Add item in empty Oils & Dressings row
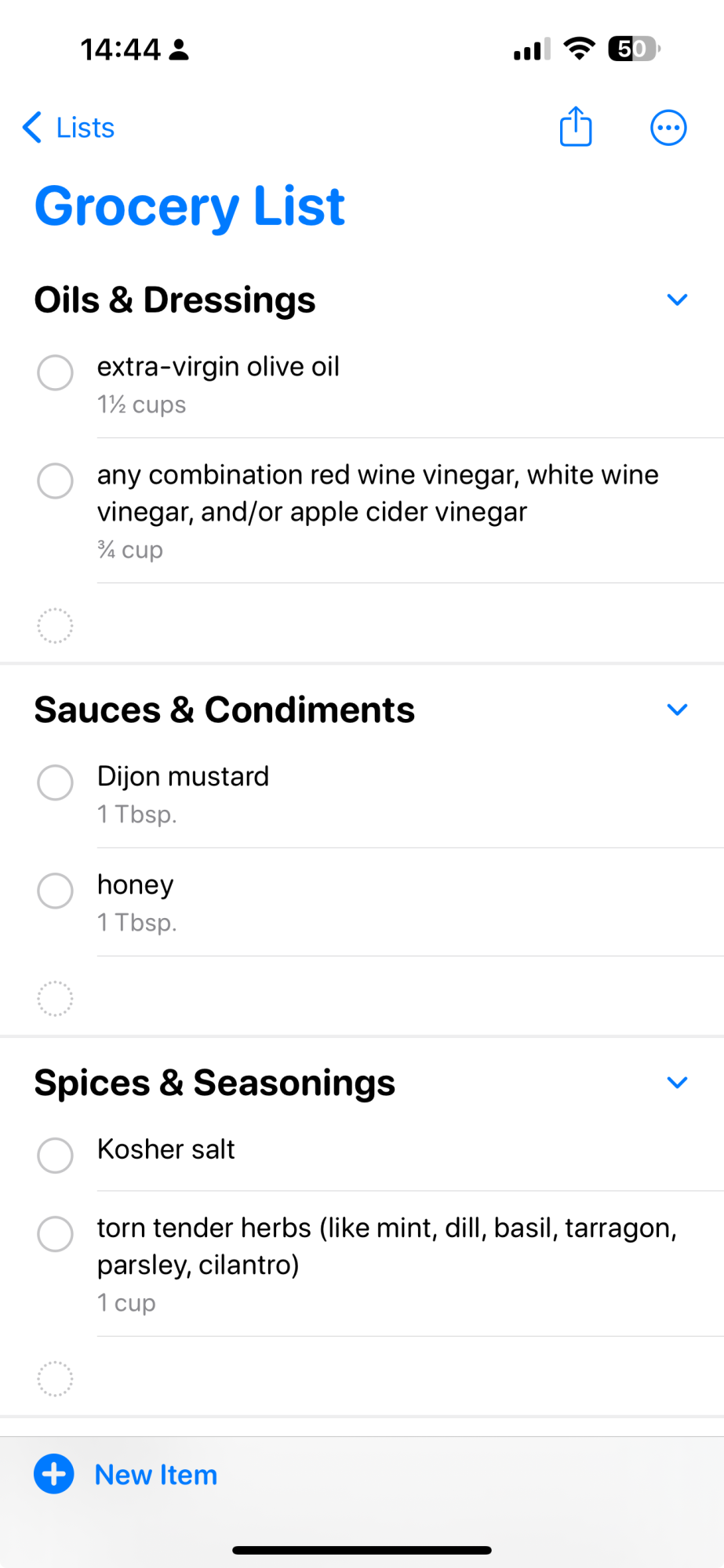Image resolution: width=724 pixels, height=1568 pixels. (x=362, y=626)
